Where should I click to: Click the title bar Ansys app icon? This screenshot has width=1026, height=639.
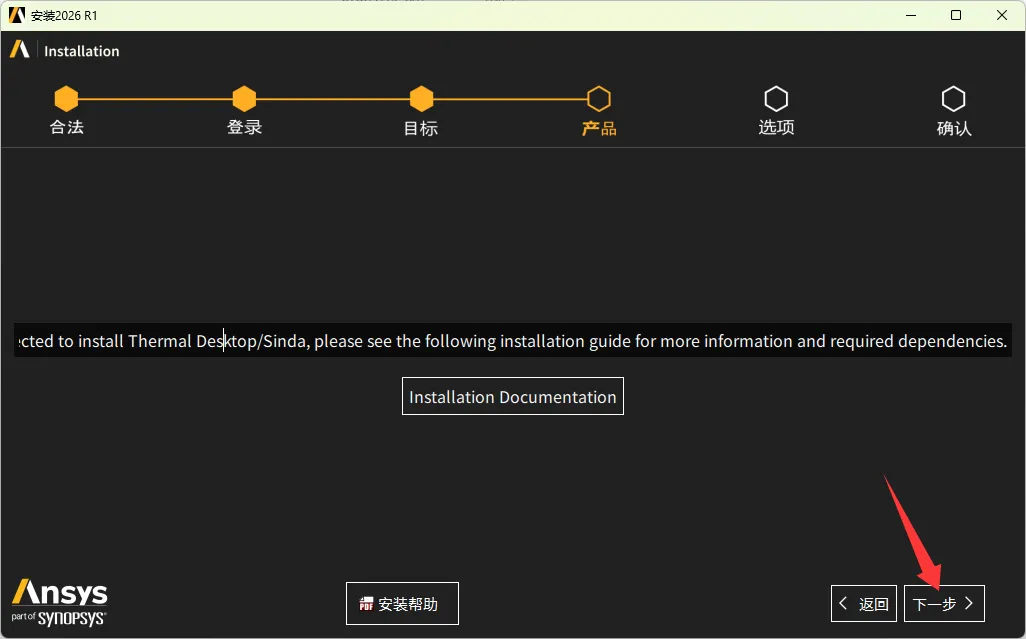tap(16, 15)
